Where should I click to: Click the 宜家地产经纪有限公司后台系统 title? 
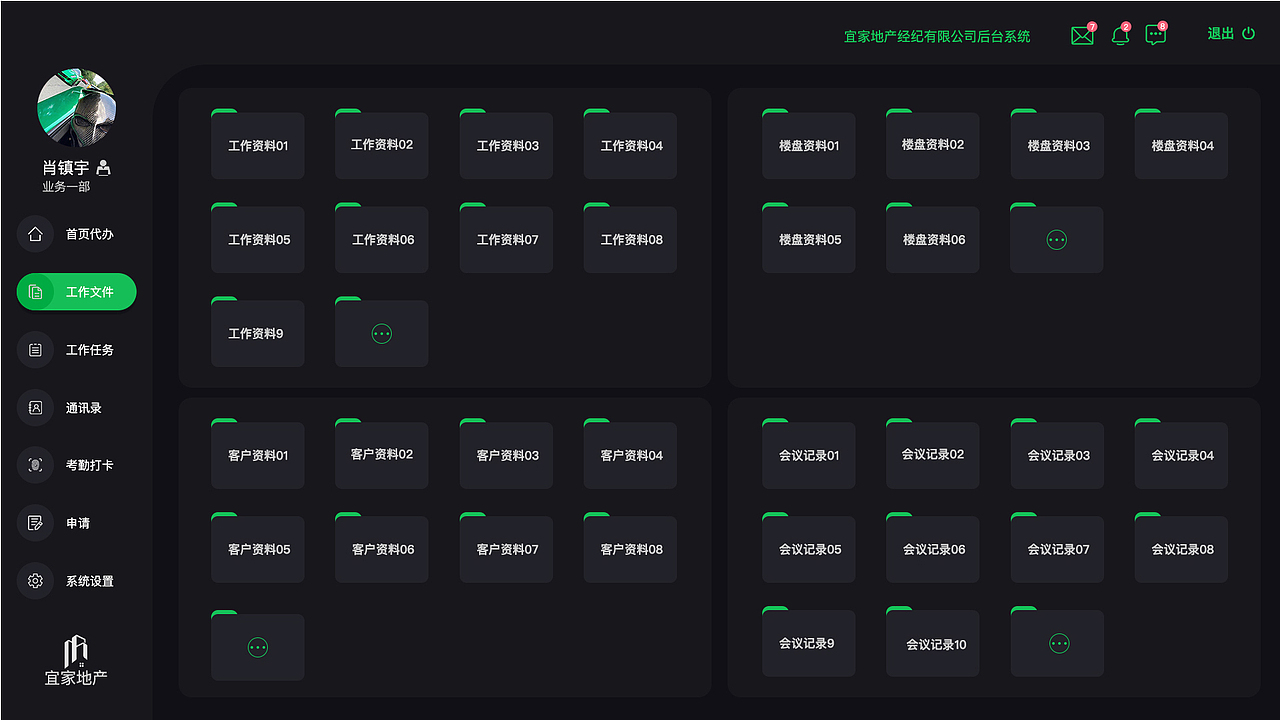pos(937,36)
